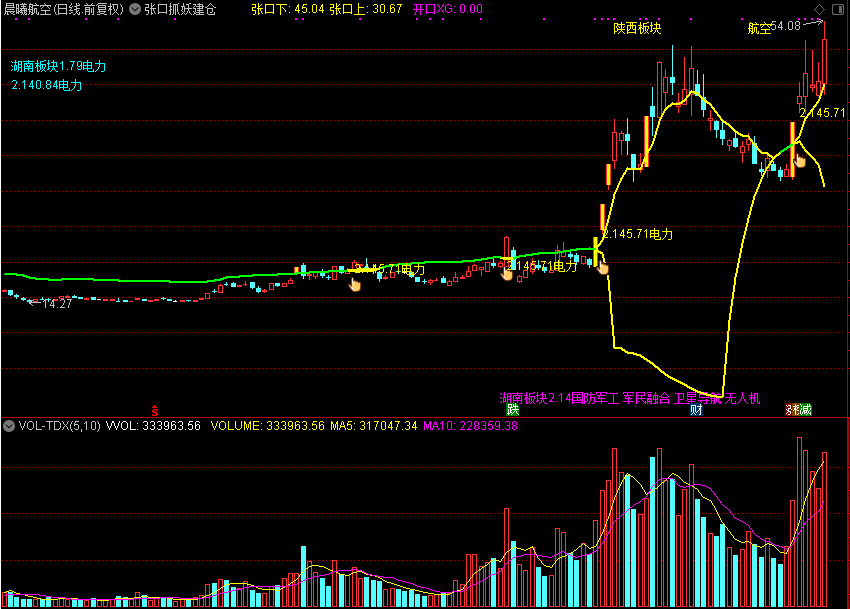Click the yellow 航空 label
The height and width of the screenshot is (609, 850).
759,28
